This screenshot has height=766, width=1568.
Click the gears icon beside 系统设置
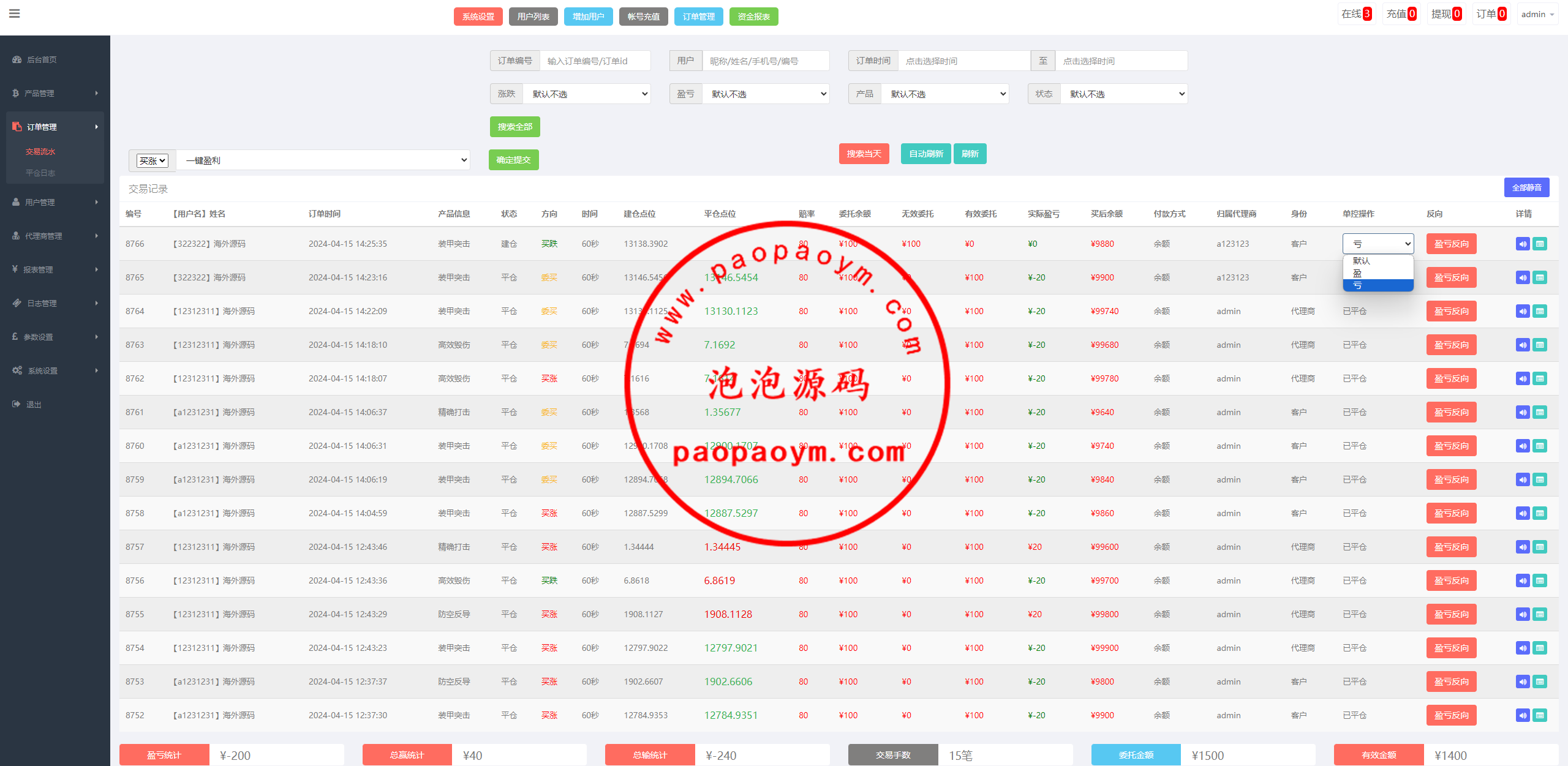[17, 370]
